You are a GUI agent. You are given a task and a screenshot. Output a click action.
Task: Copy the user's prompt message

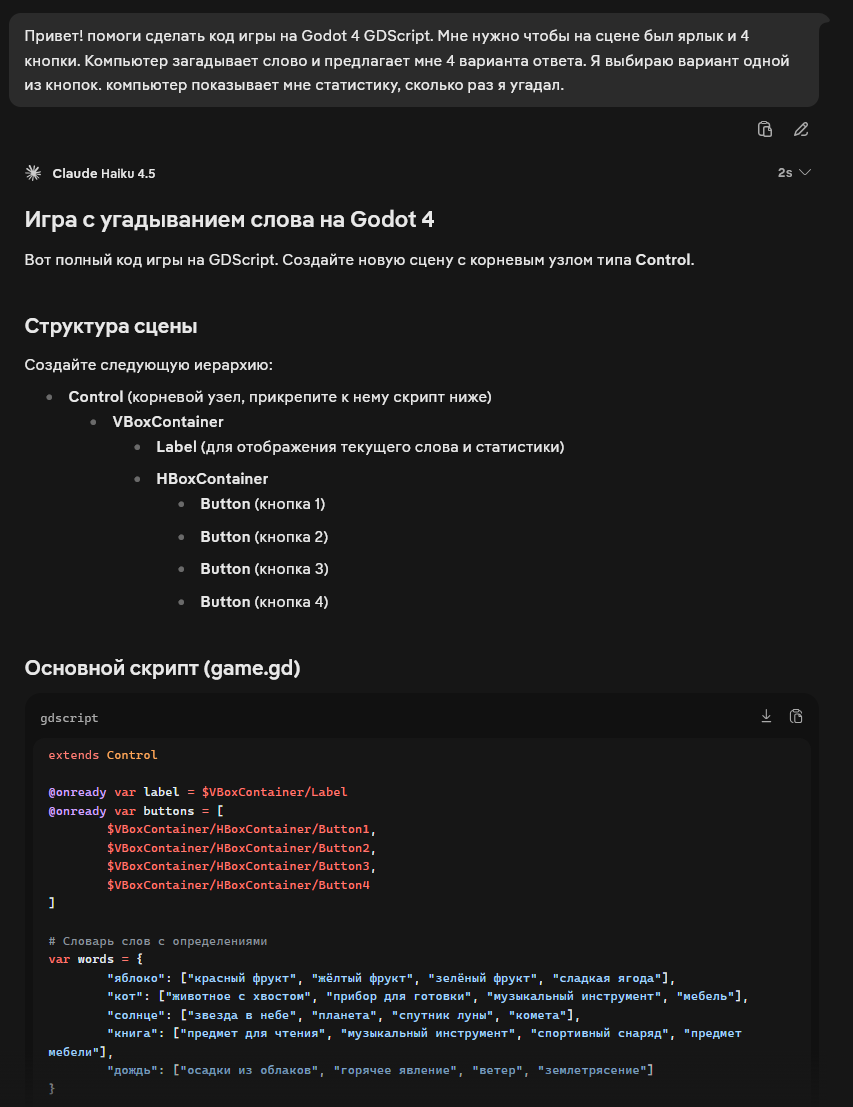[765, 129]
